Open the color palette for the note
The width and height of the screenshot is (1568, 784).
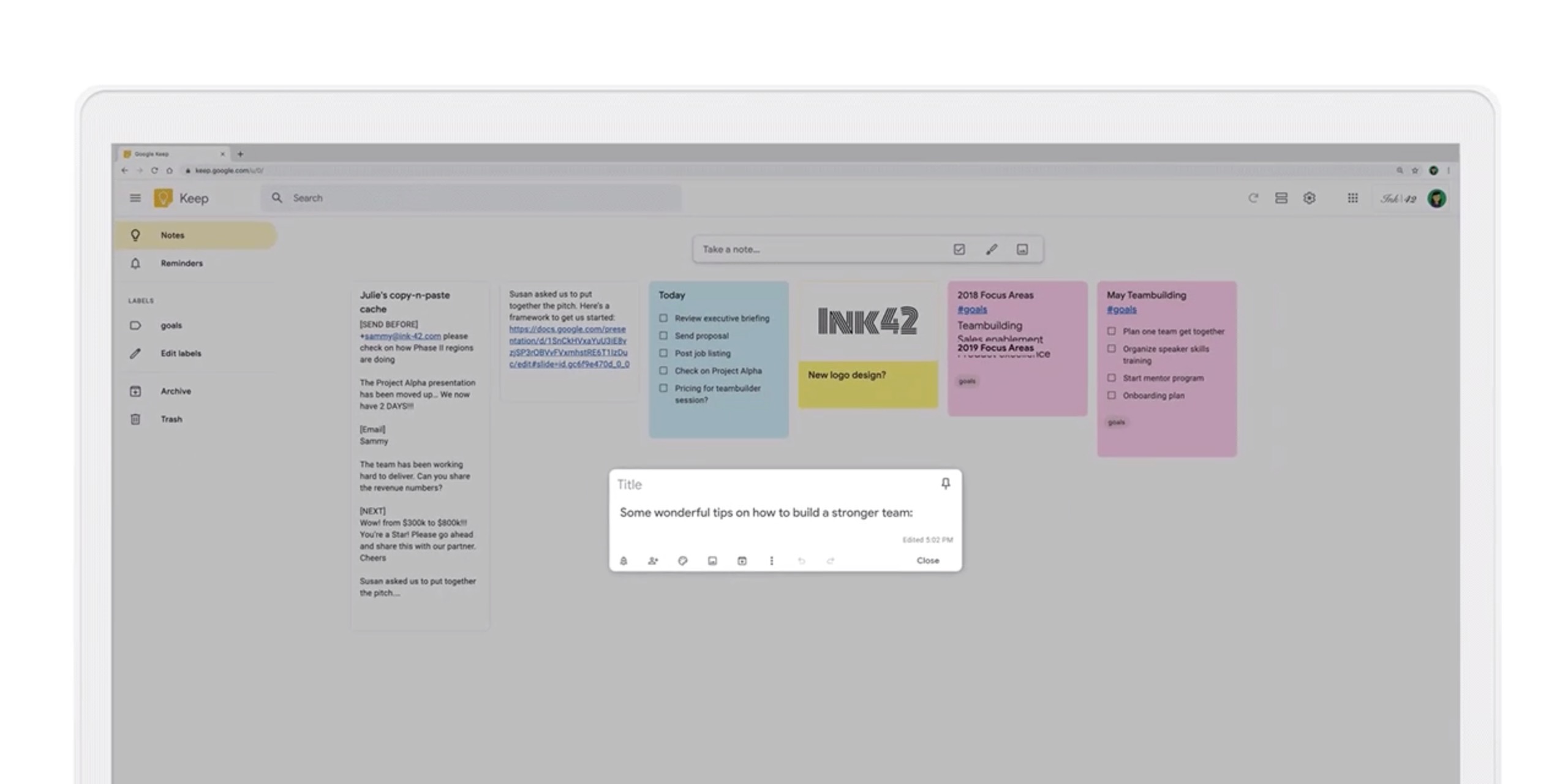[683, 560]
